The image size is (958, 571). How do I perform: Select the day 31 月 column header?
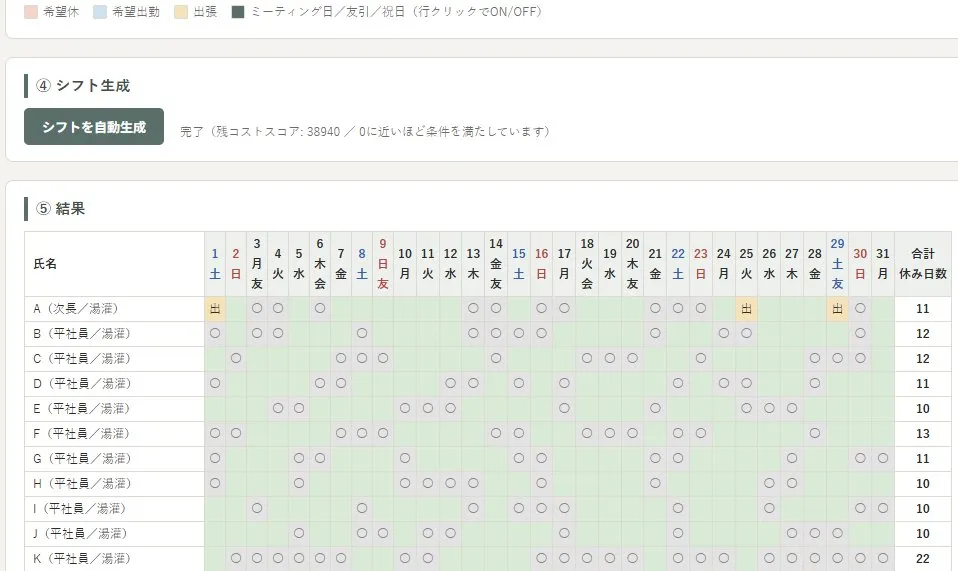tap(883, 264)
